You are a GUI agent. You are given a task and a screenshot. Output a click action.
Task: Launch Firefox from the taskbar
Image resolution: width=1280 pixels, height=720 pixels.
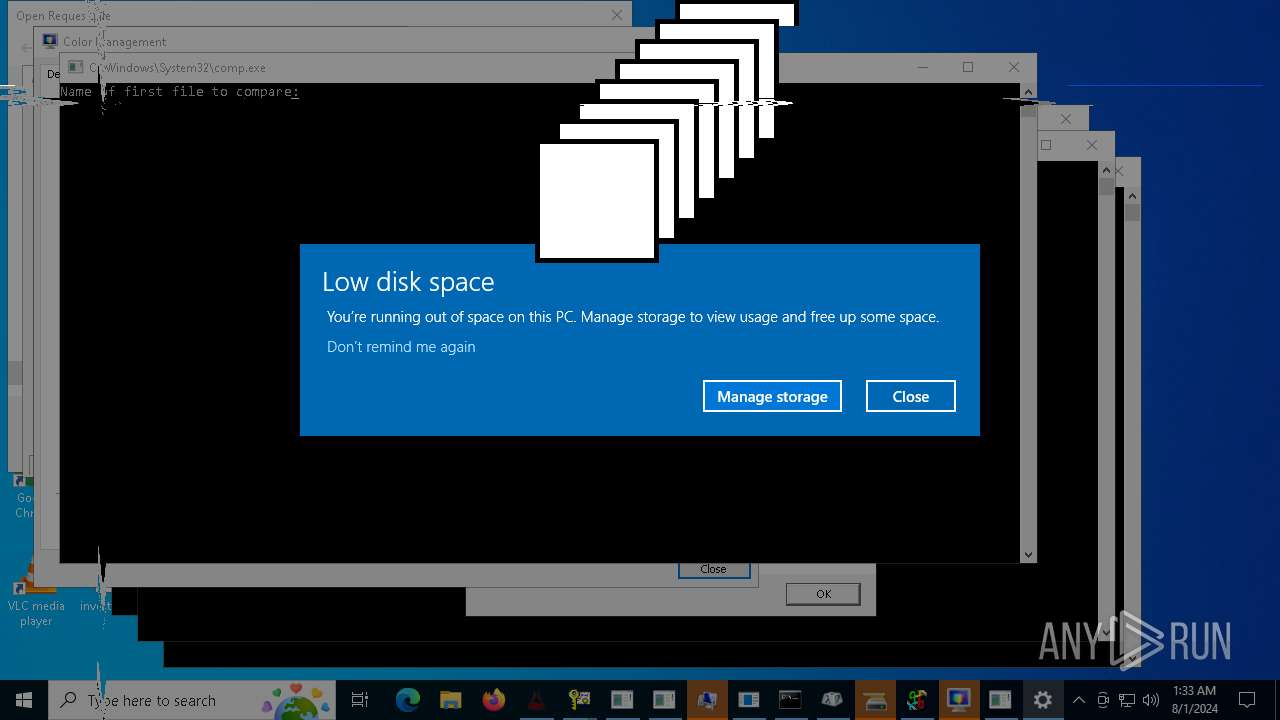(x=493, y=700)
